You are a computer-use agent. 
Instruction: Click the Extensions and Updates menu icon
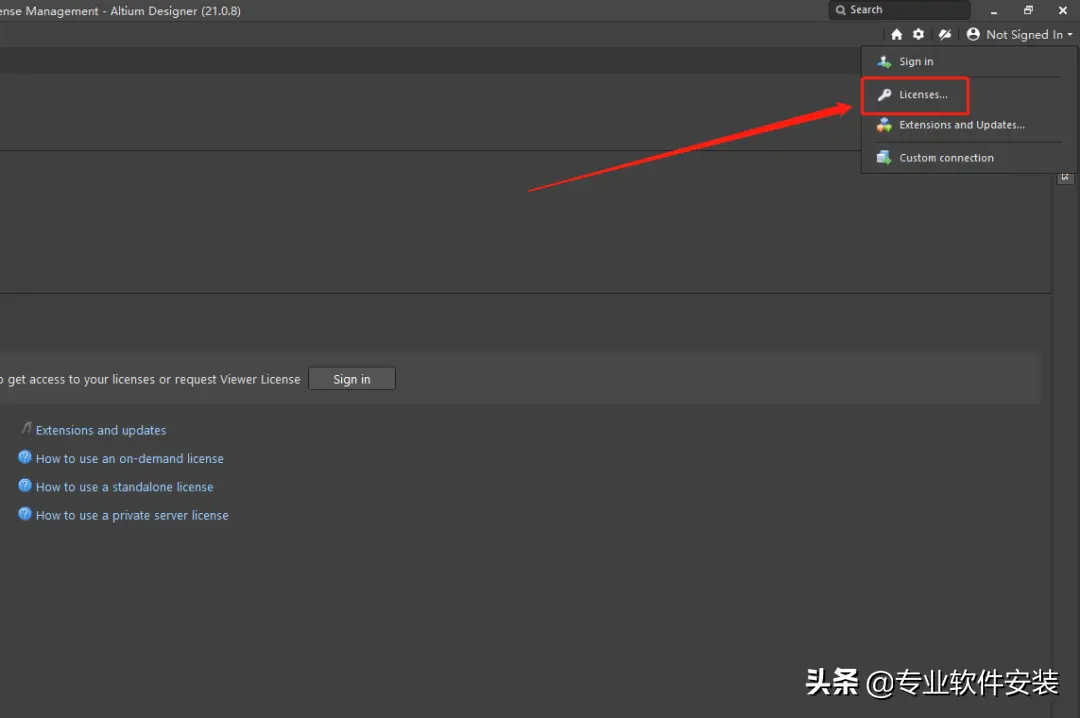click(x=884, y=125)
